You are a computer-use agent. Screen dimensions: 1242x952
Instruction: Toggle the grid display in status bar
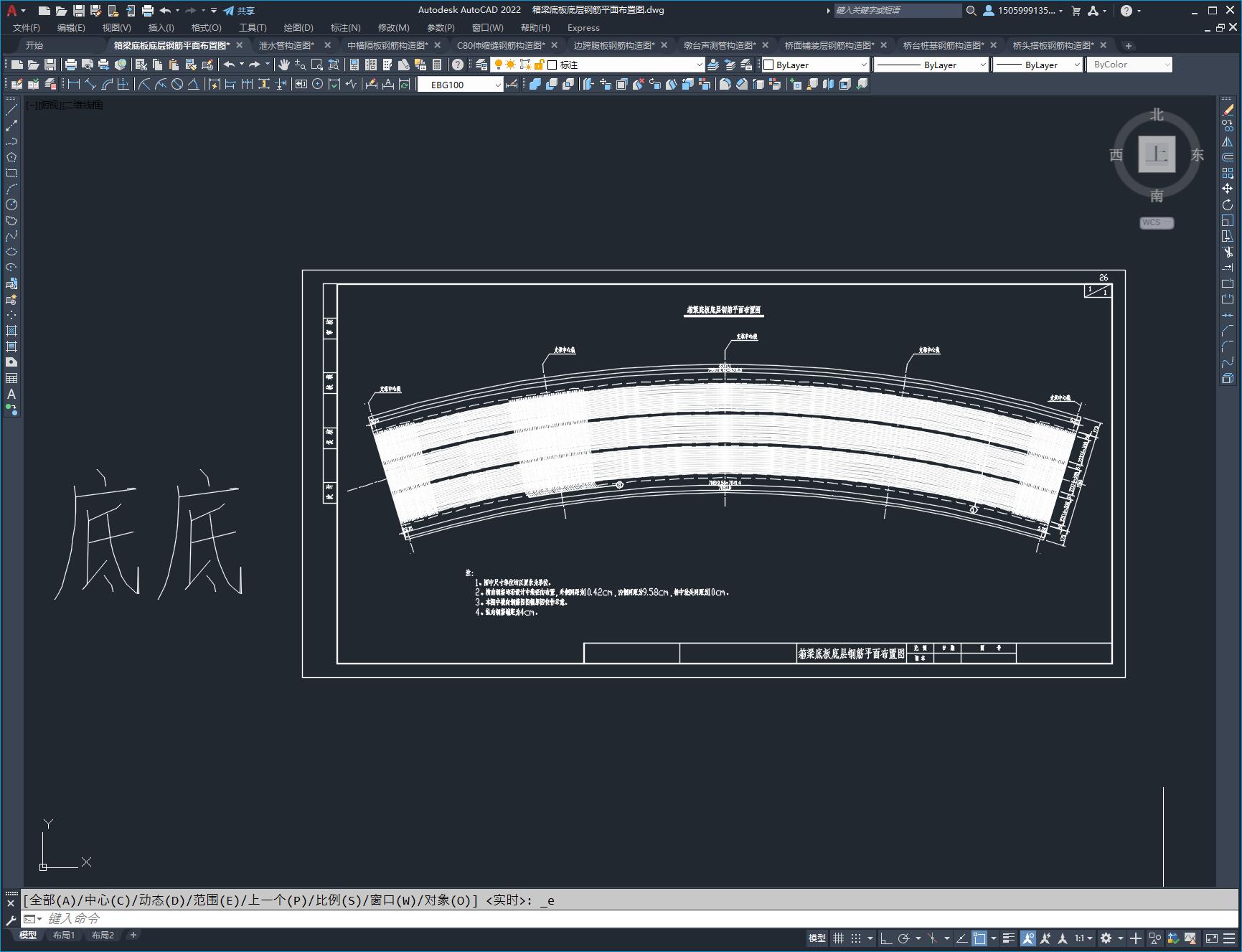(838, 938)
